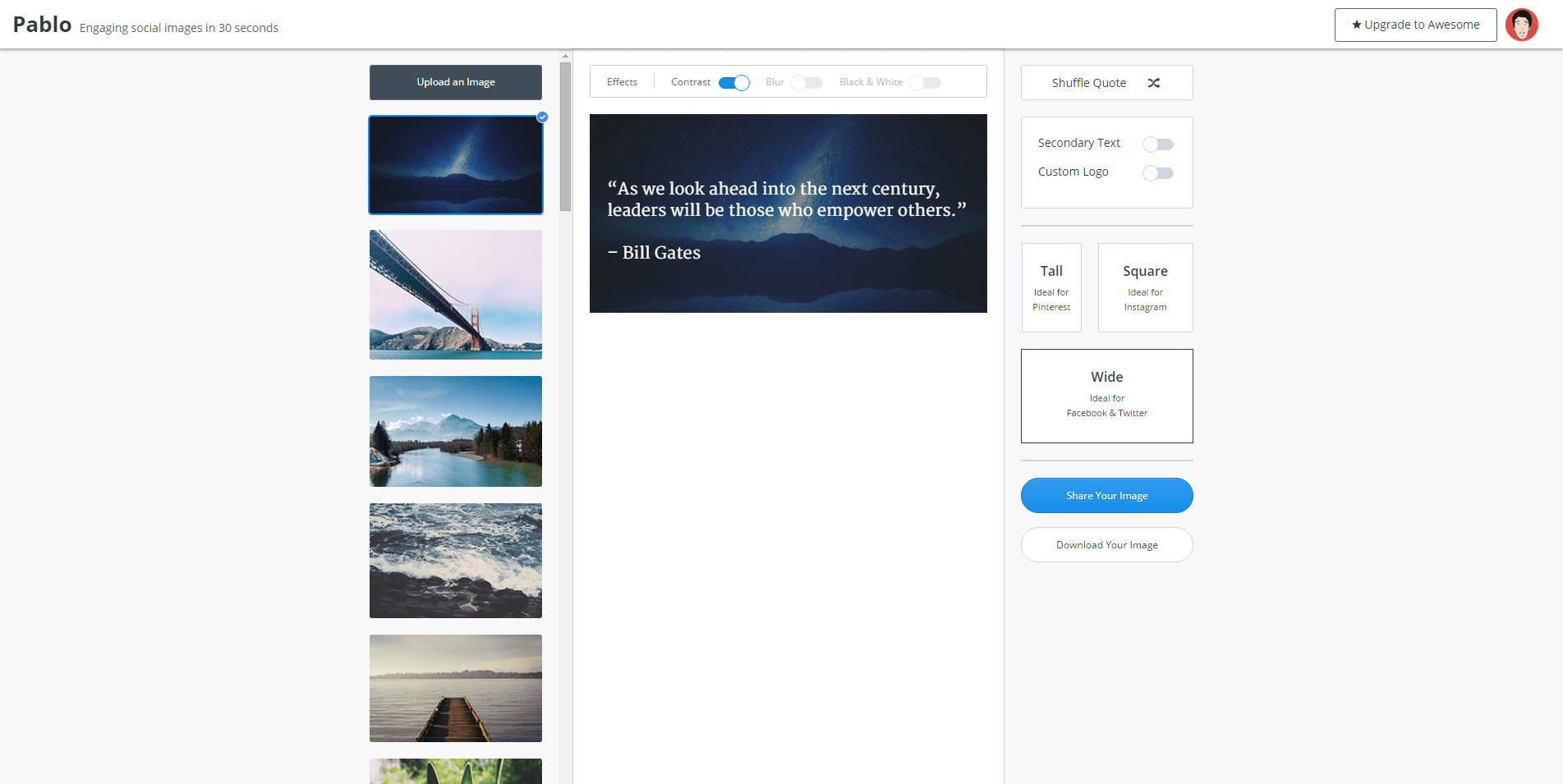Screen dimensions: 1563x784
Task: Click Download Your Image button
Action: pos(1107,545)
